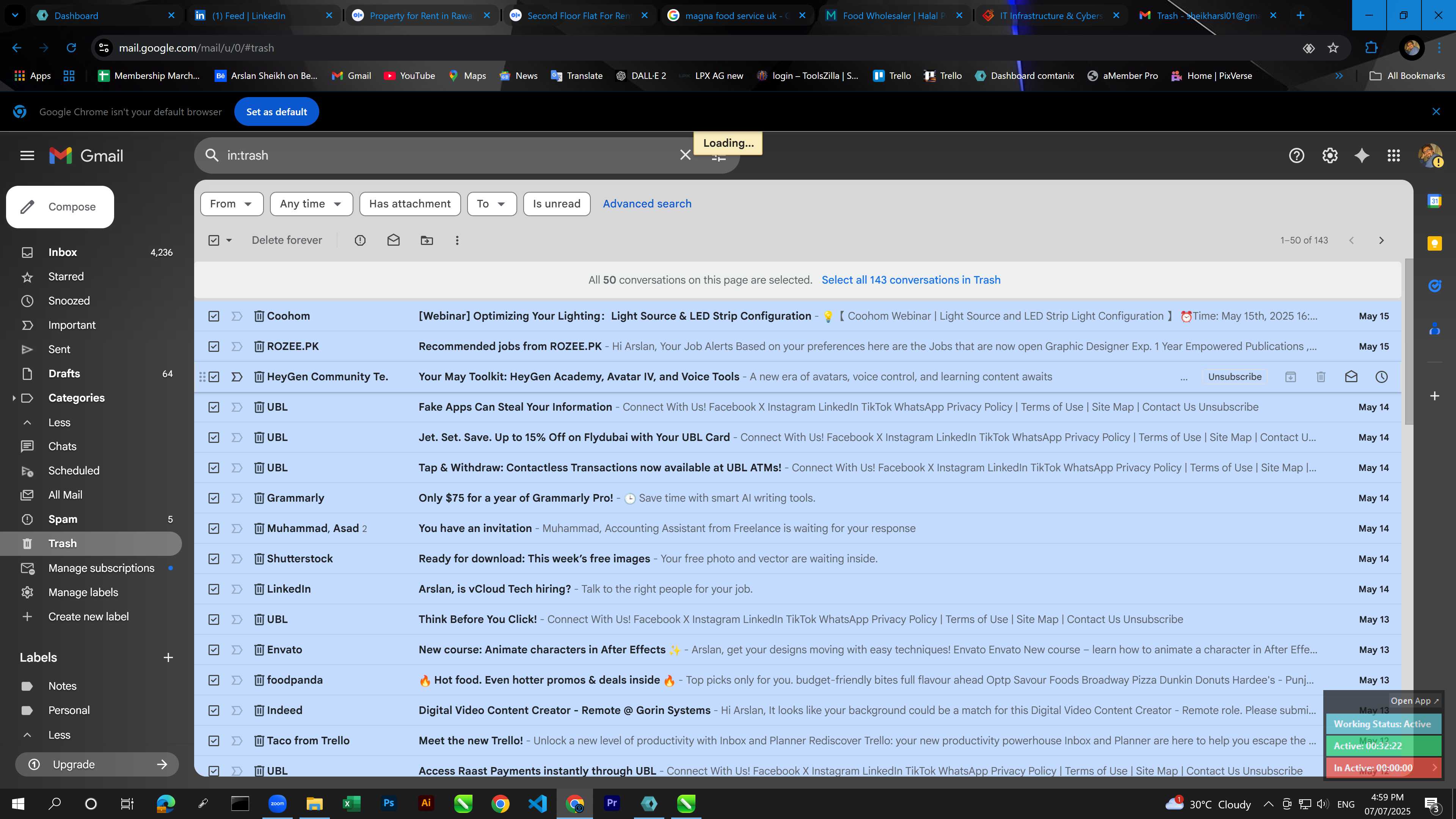Uncheck the HeyGen Community Te. email checkbox
The height and width of the screenshot is (819, 1456).
coord(213,377)
